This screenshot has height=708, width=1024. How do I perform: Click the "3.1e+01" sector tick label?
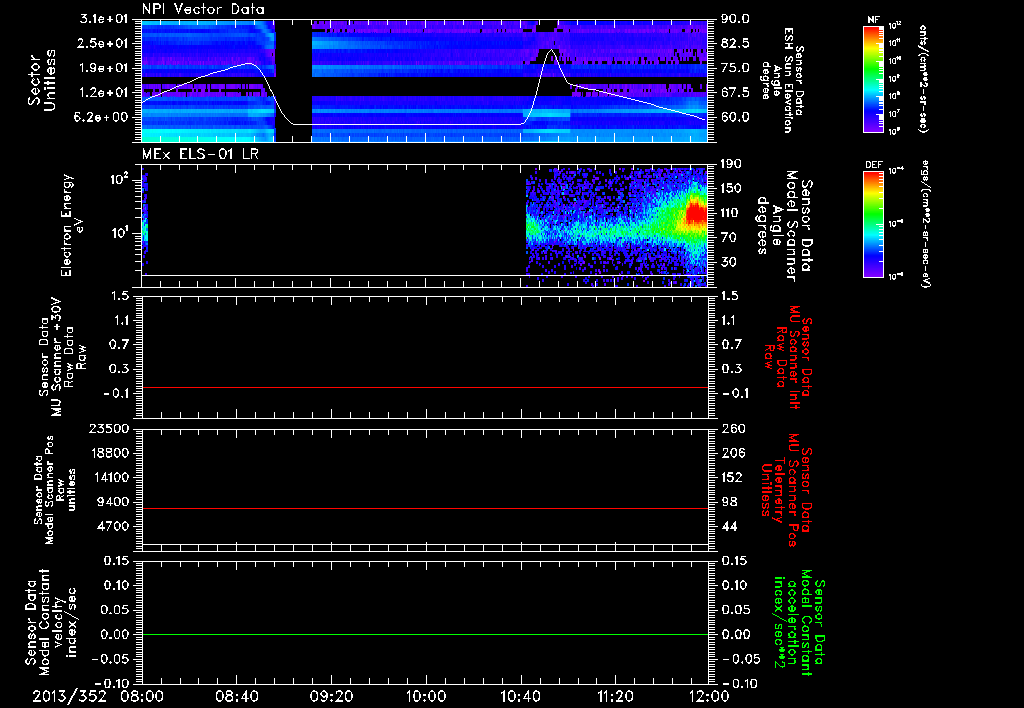(104, 20)
